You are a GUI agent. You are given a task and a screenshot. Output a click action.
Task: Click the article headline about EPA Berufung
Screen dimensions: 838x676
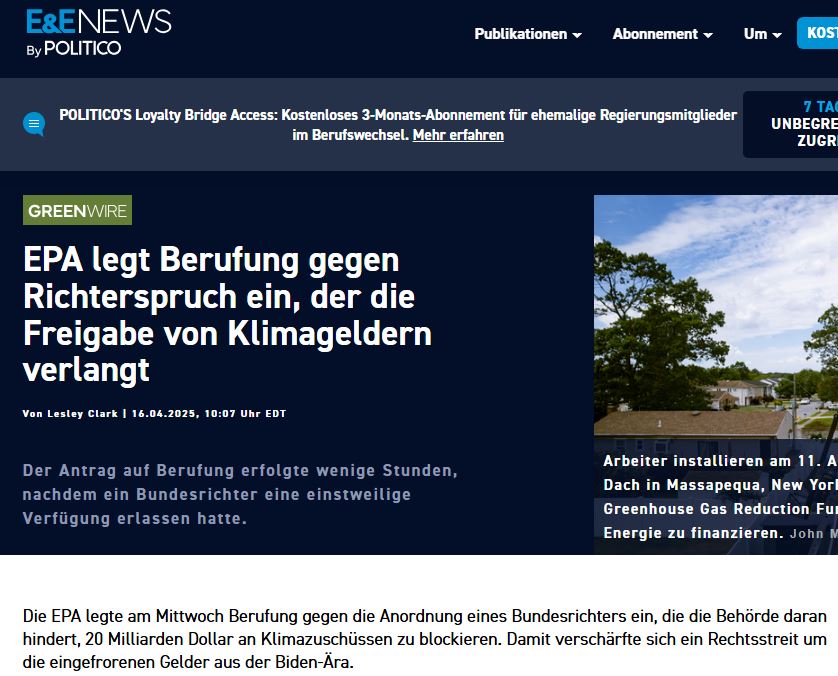(228, 314)
